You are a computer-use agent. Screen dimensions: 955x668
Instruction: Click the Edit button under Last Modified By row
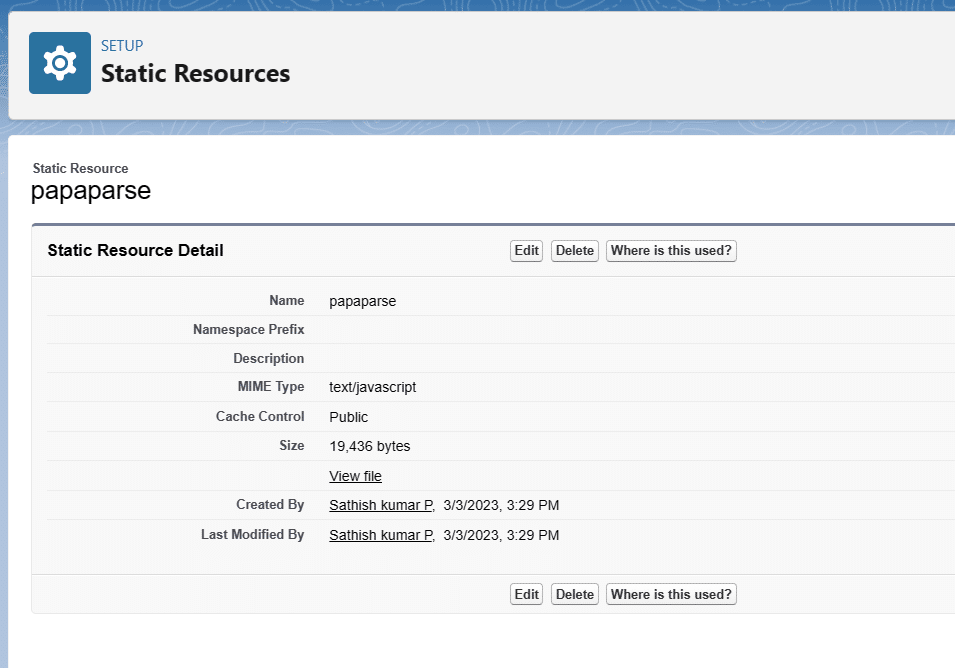pos(526,594)
